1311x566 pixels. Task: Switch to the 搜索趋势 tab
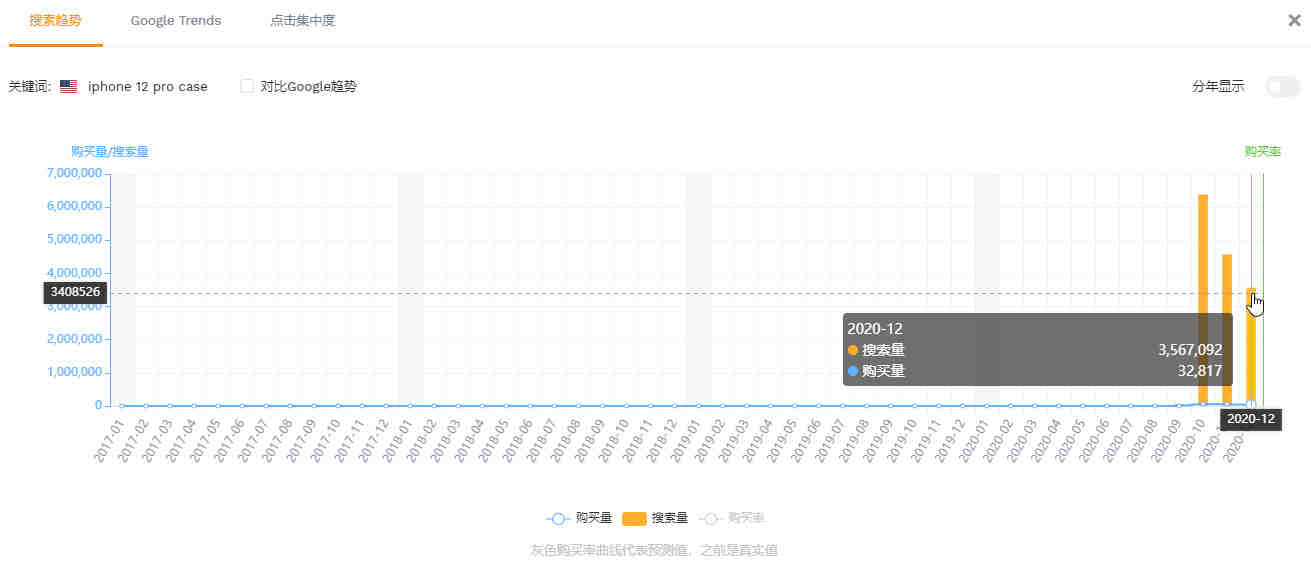(56, 20)
